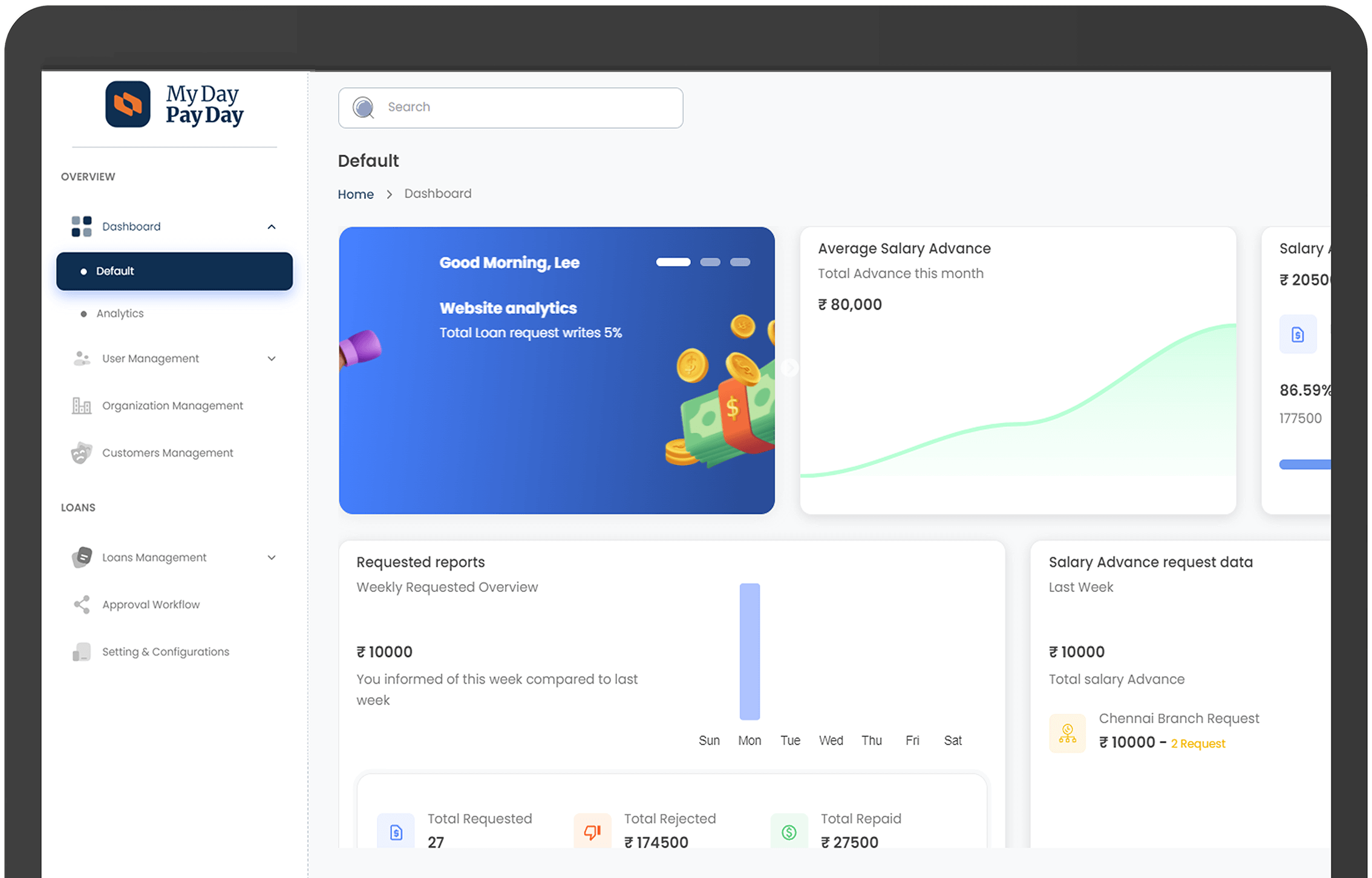This screenshot has height=878, width=1372.
Task: Click the Approval Workflow share icon
Action: pos(82,605)
